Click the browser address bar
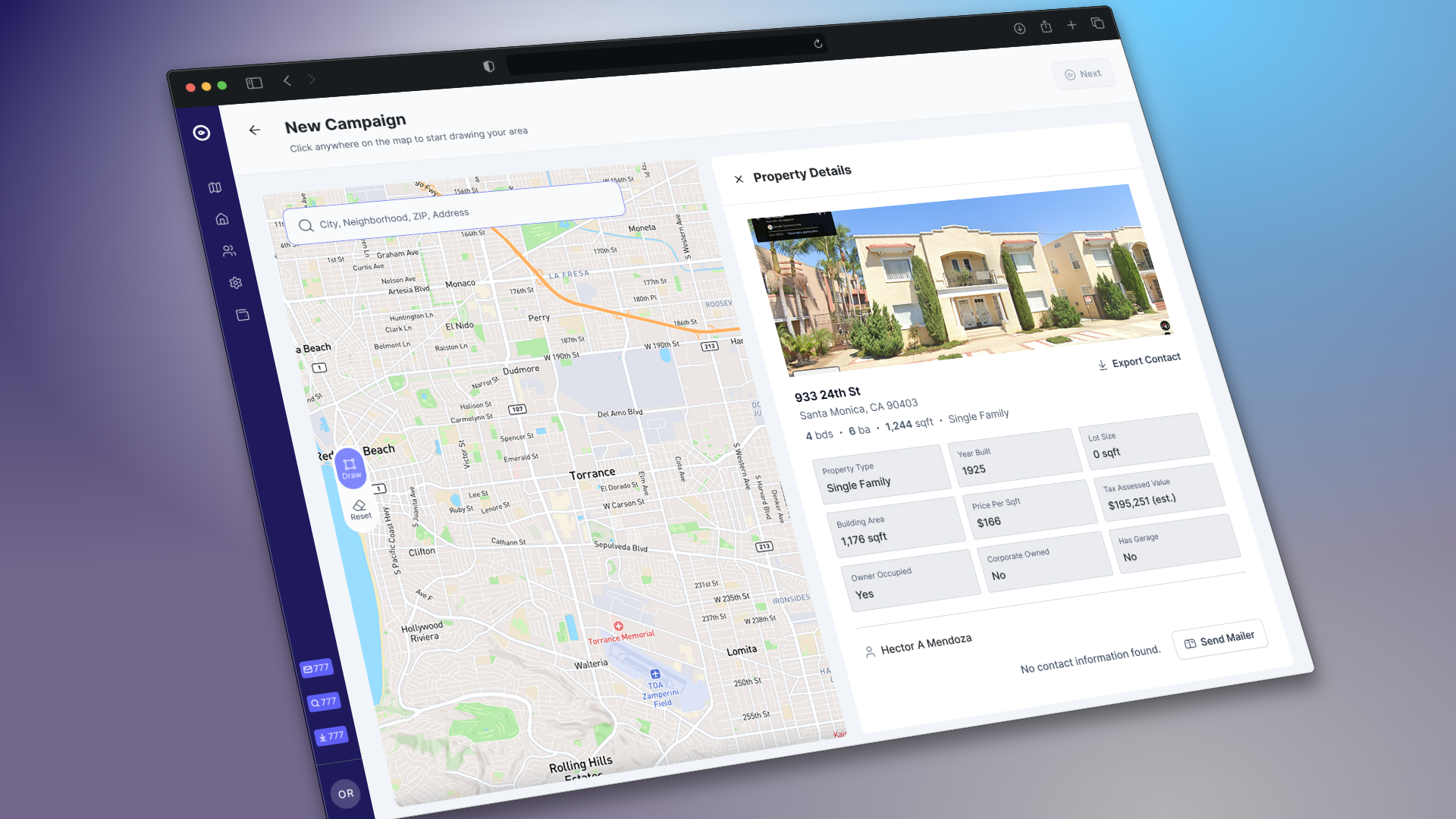1456x819 pixels. 666,54
